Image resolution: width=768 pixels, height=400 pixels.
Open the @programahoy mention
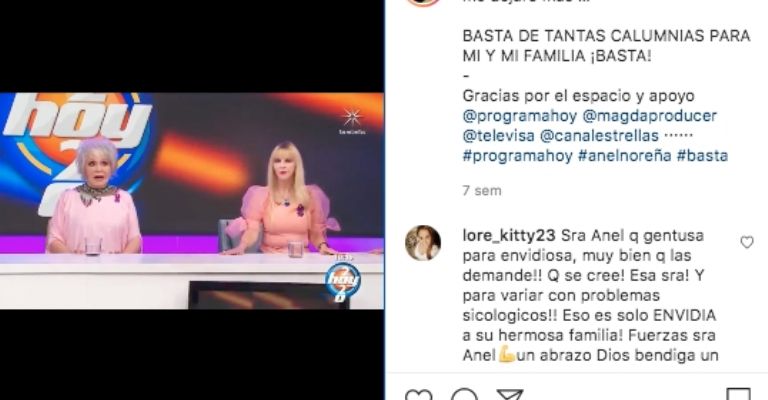[520, 116]
